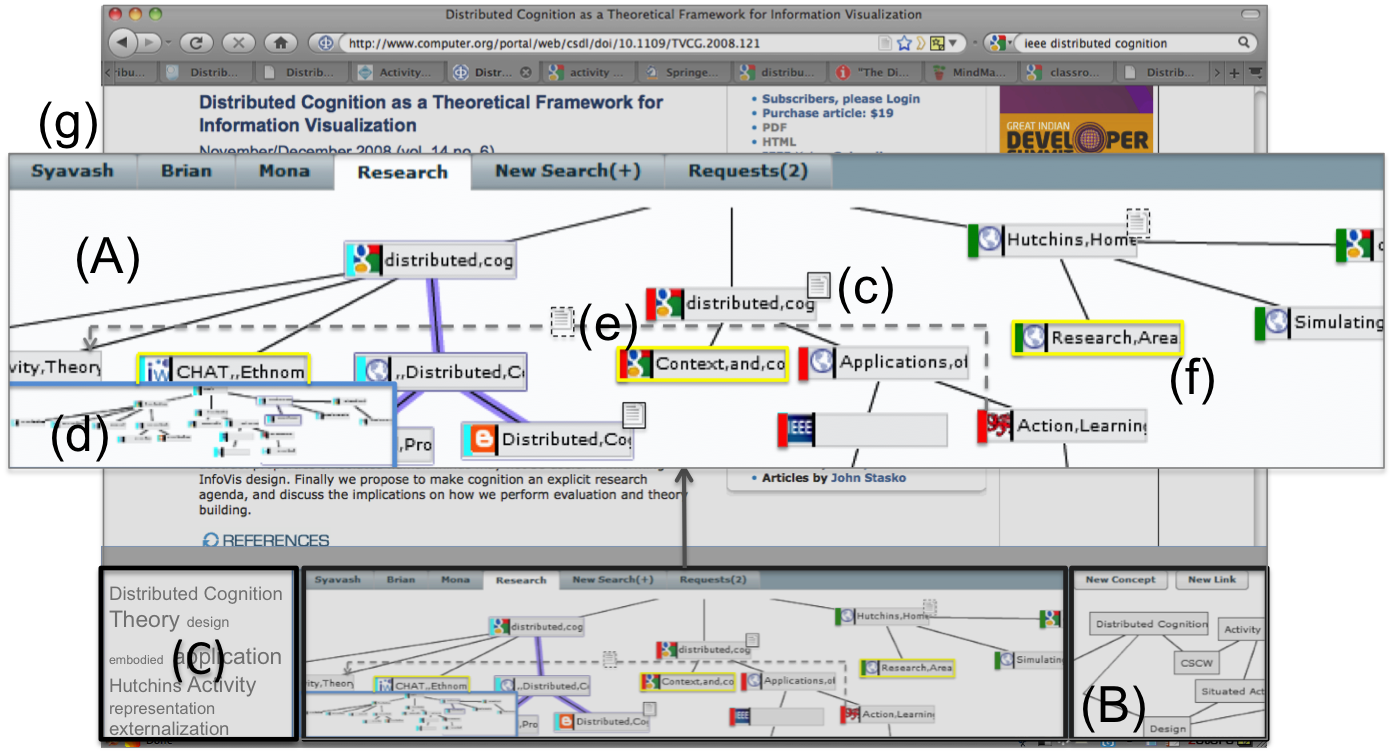Reload the page with the circular arrow
This screenshot has width=1393, height=753.
[197, 43]
